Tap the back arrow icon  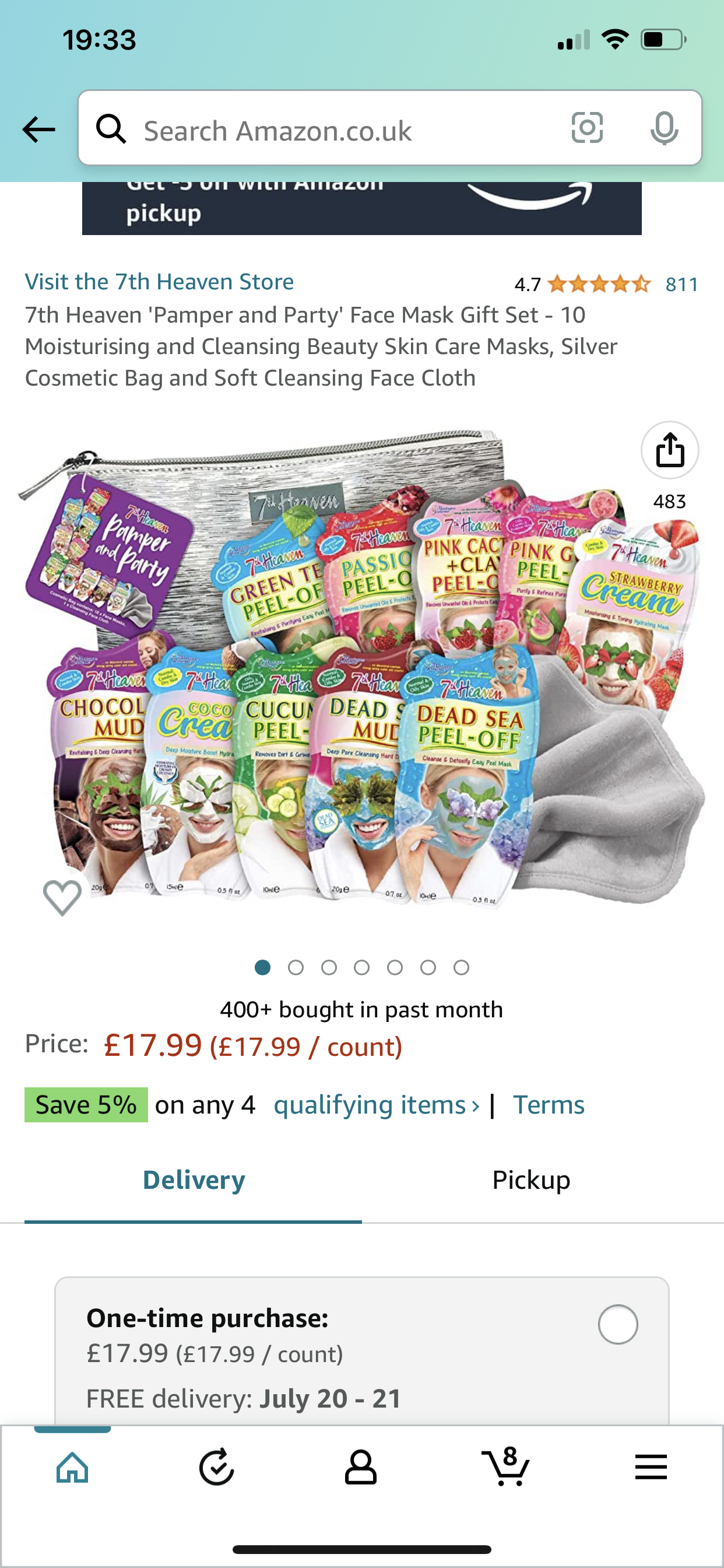tap(38, 129)
